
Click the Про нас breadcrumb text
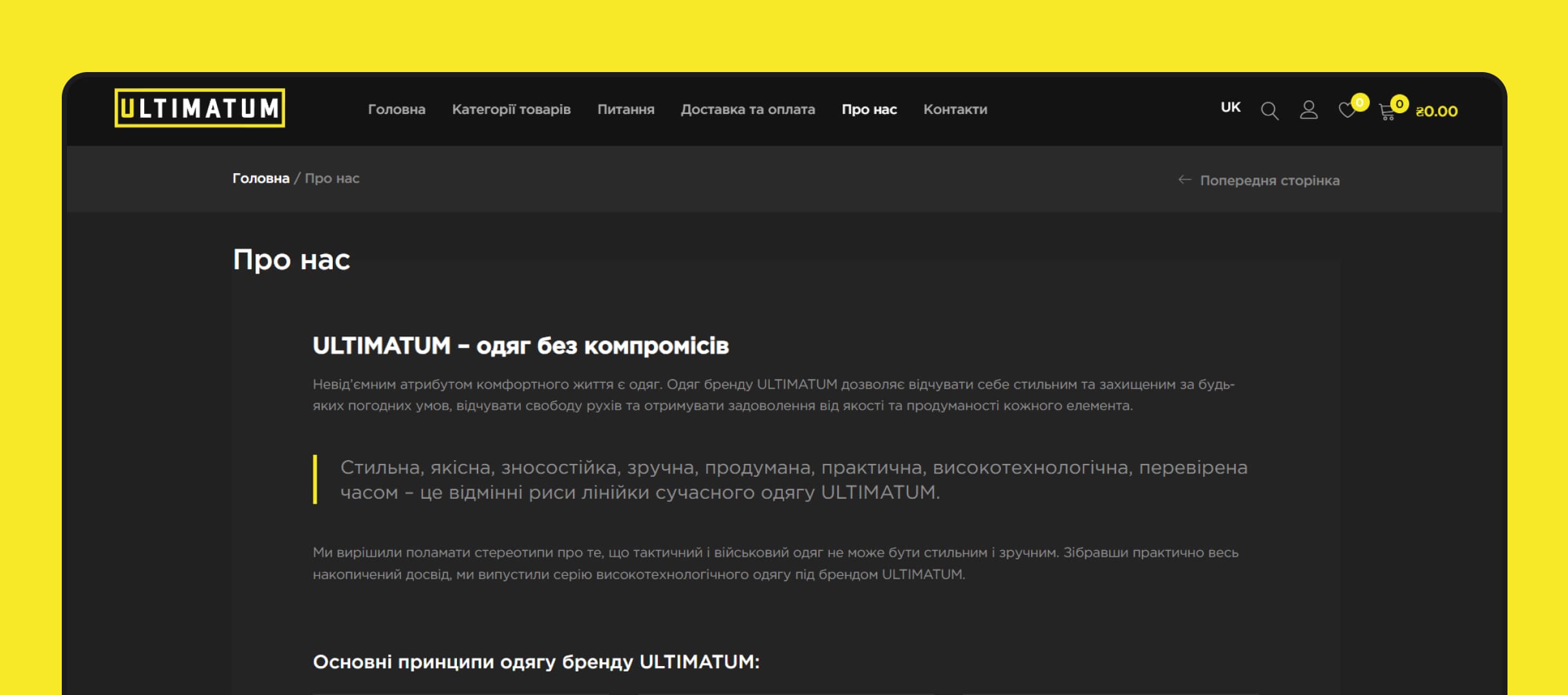point(332,178)
